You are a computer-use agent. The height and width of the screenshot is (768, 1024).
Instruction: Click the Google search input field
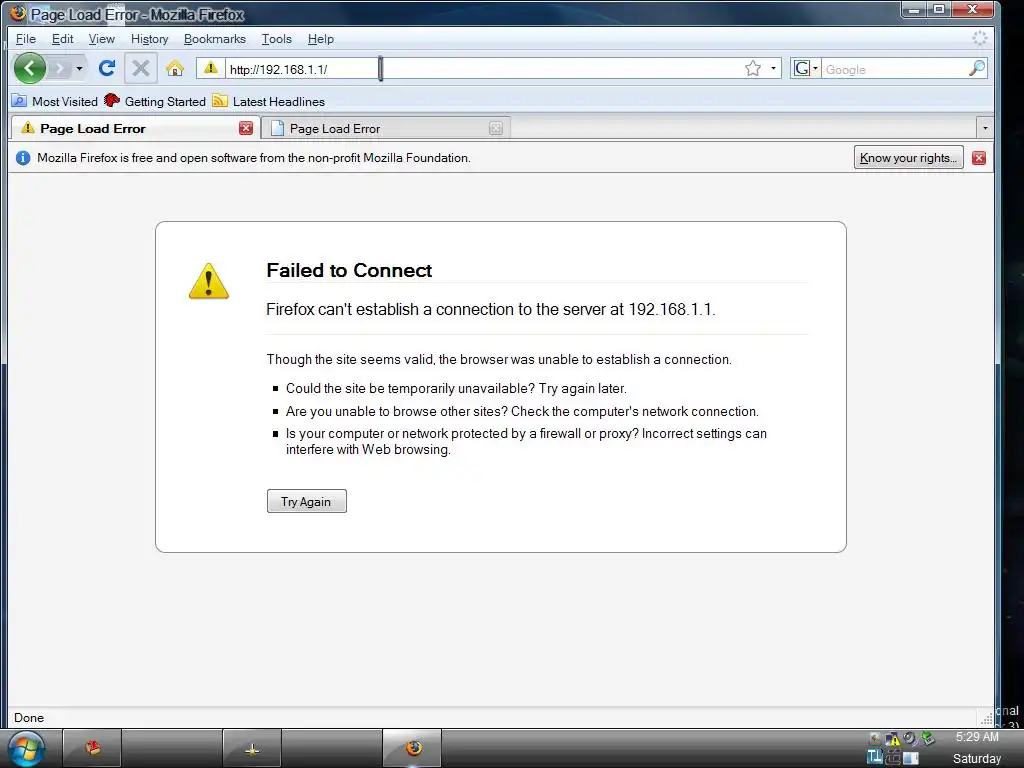coord(894,69)
